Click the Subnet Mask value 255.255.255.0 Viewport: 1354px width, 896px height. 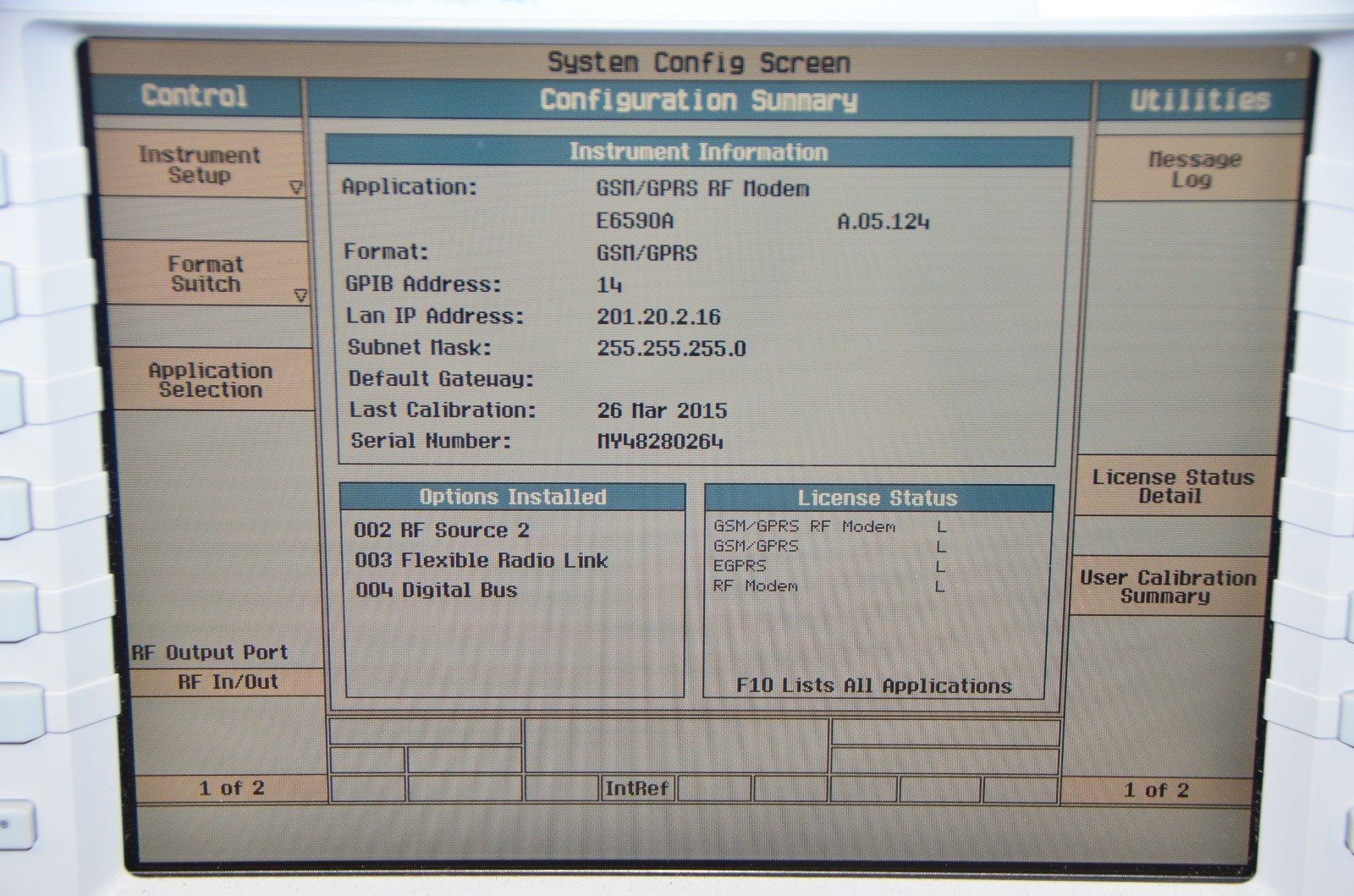pos(671,348)
